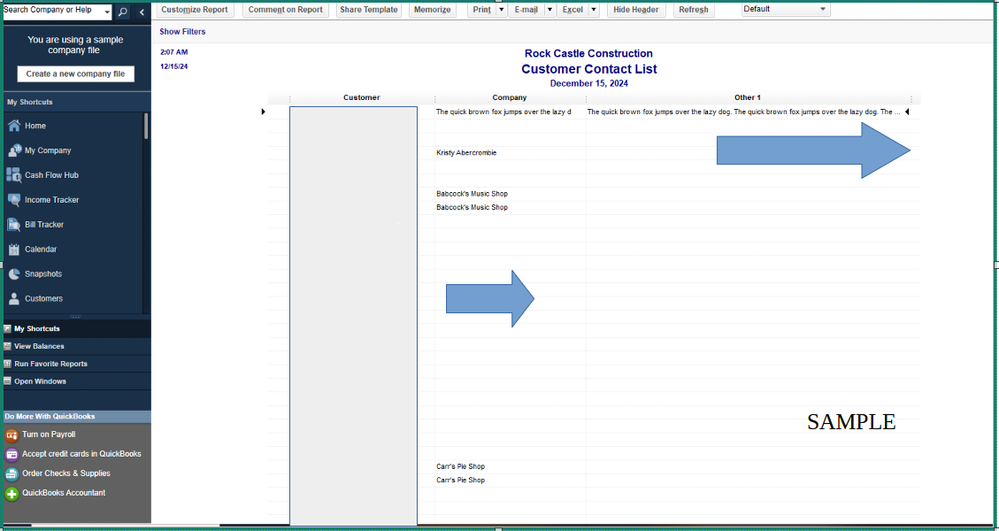Click Create a new company file
This screenshot has width=999, height=531.
pyautogui.click(x=75, y=74)
